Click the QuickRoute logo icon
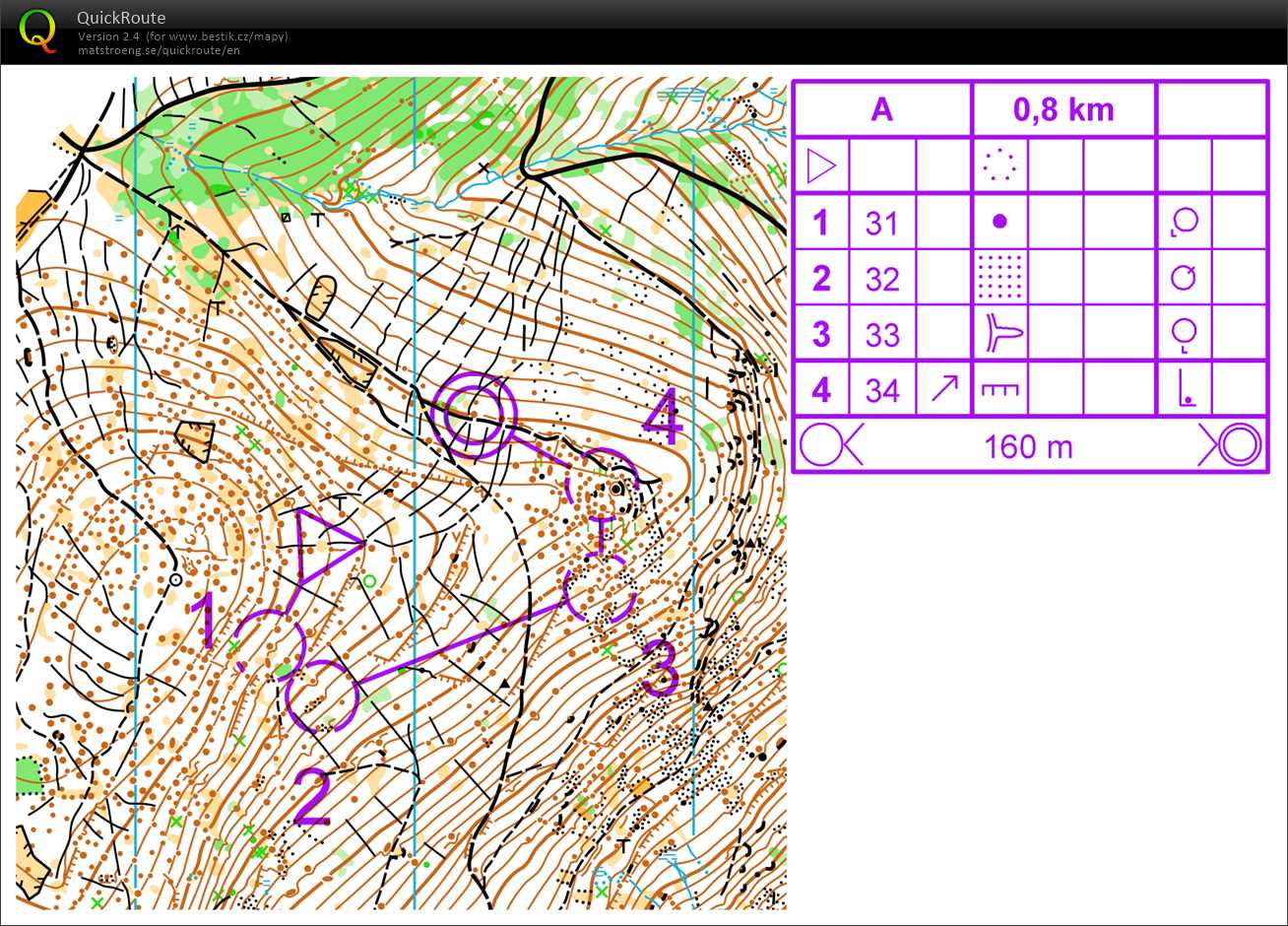1288x926 pixels. (x=38, y=30)
